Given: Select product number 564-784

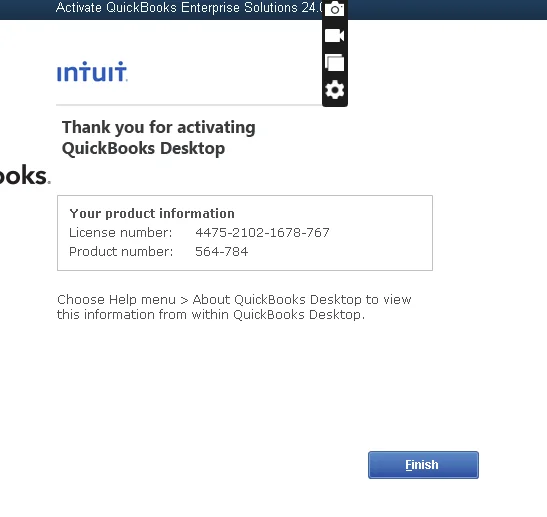Looking at the screenshot, I should 222,252.
